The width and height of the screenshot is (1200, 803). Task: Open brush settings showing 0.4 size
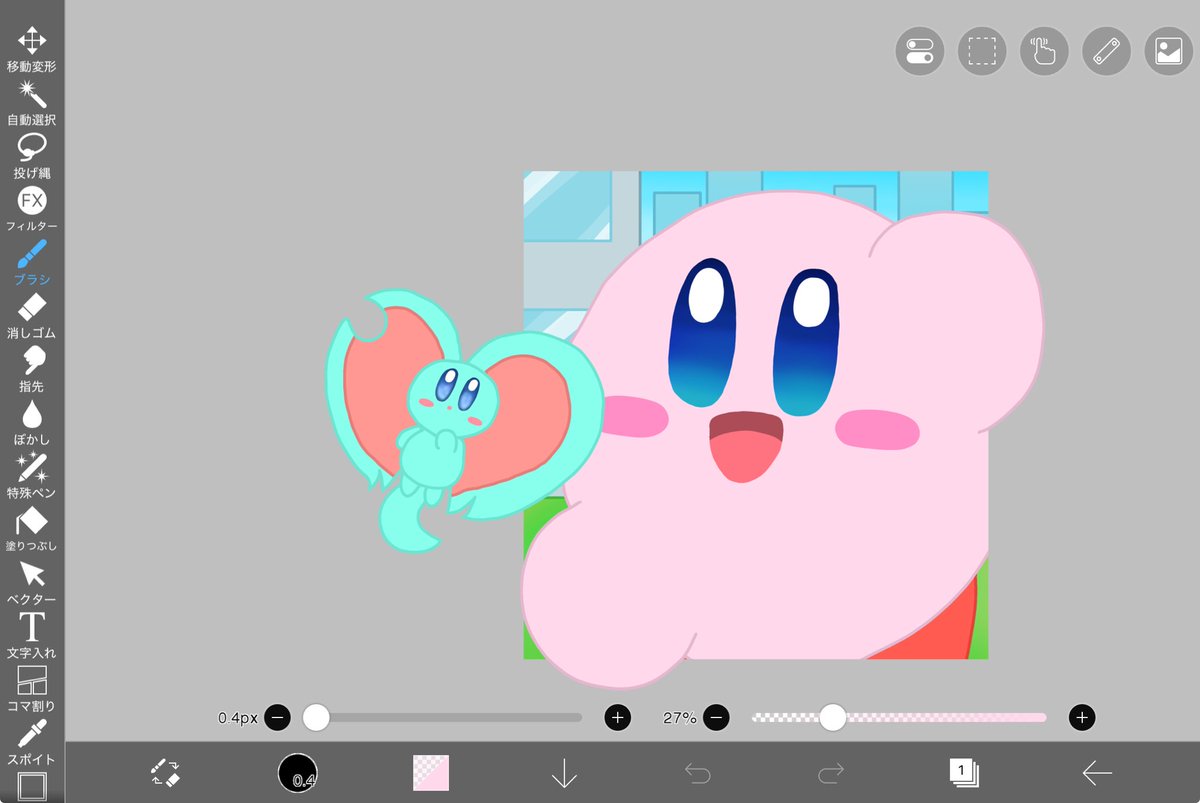298,772
